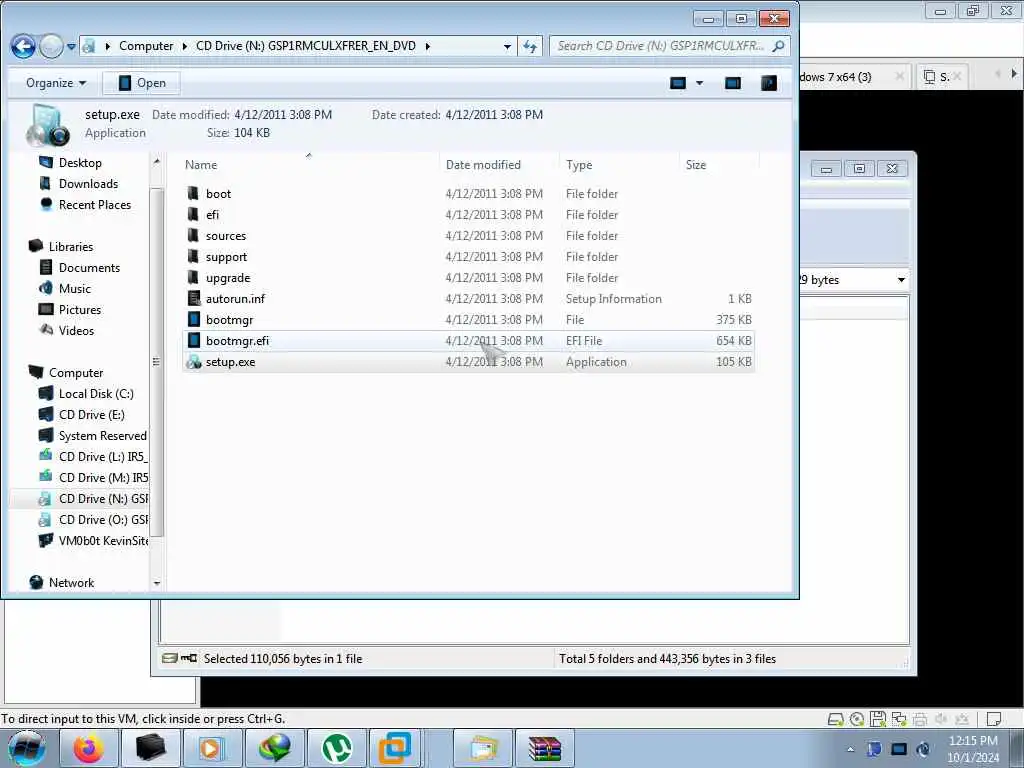Show hidden system tray icons
1024x768 pixels.
point(850,750)
